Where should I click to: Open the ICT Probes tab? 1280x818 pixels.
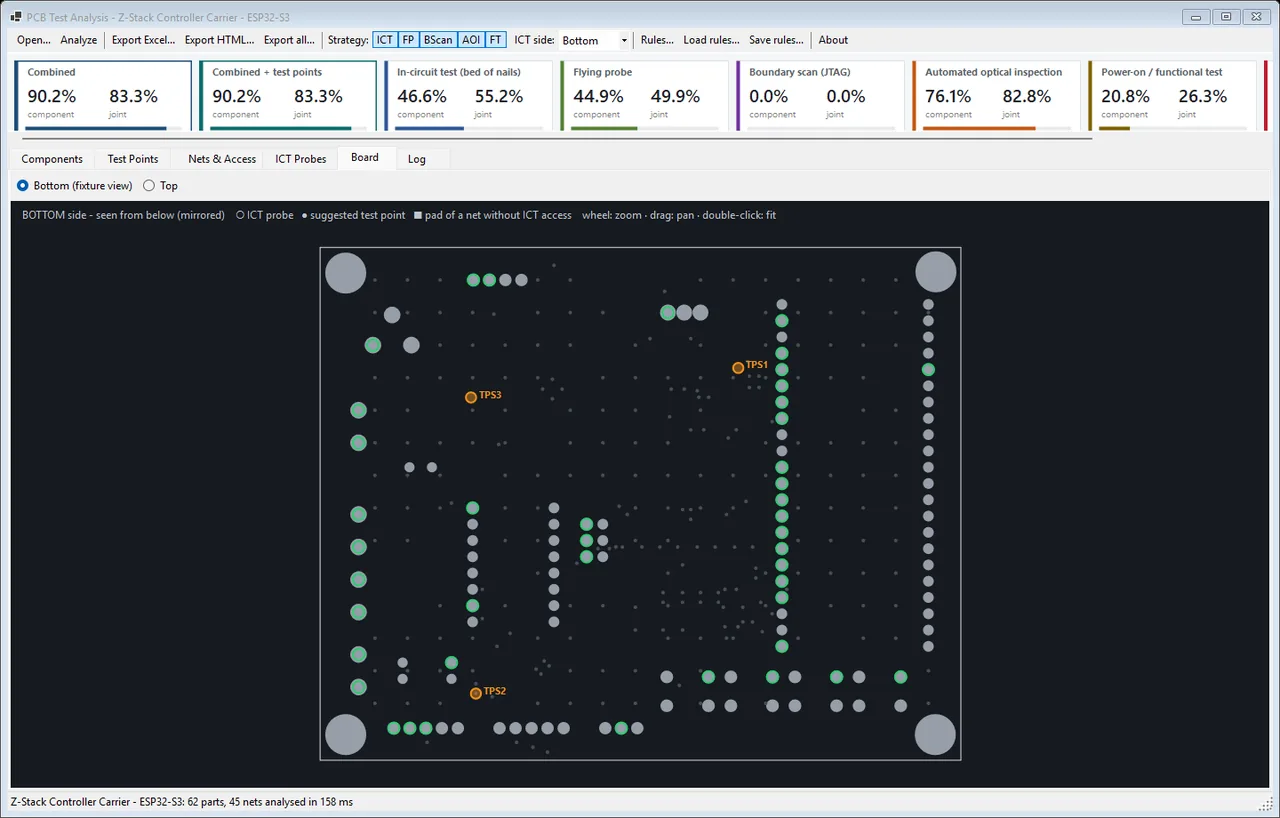point(301,159)
